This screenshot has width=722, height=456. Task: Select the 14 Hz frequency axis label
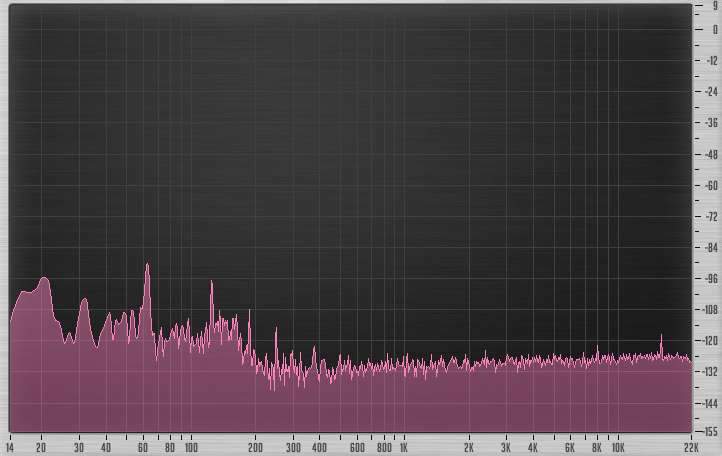tap(11, 447)
